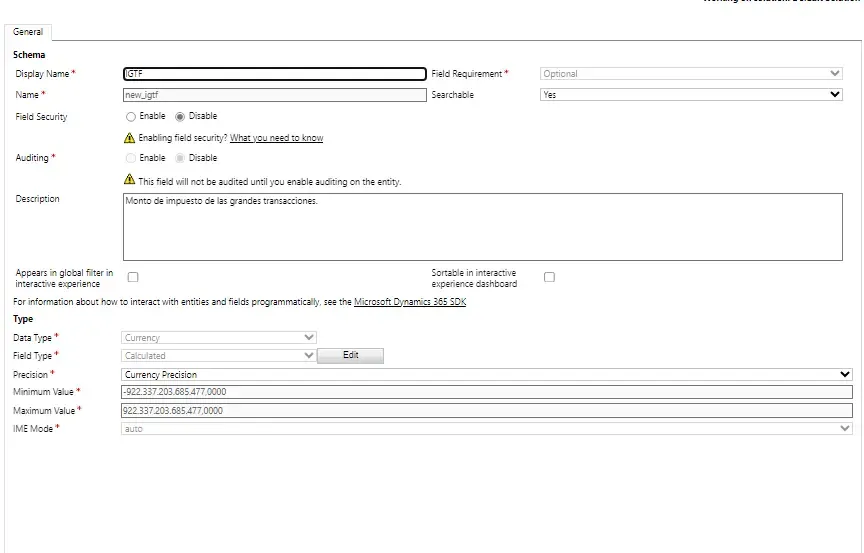This screenshot has width=864, height=553.
Task: Click the field security warning icon
Action: (x=130, y=138)
